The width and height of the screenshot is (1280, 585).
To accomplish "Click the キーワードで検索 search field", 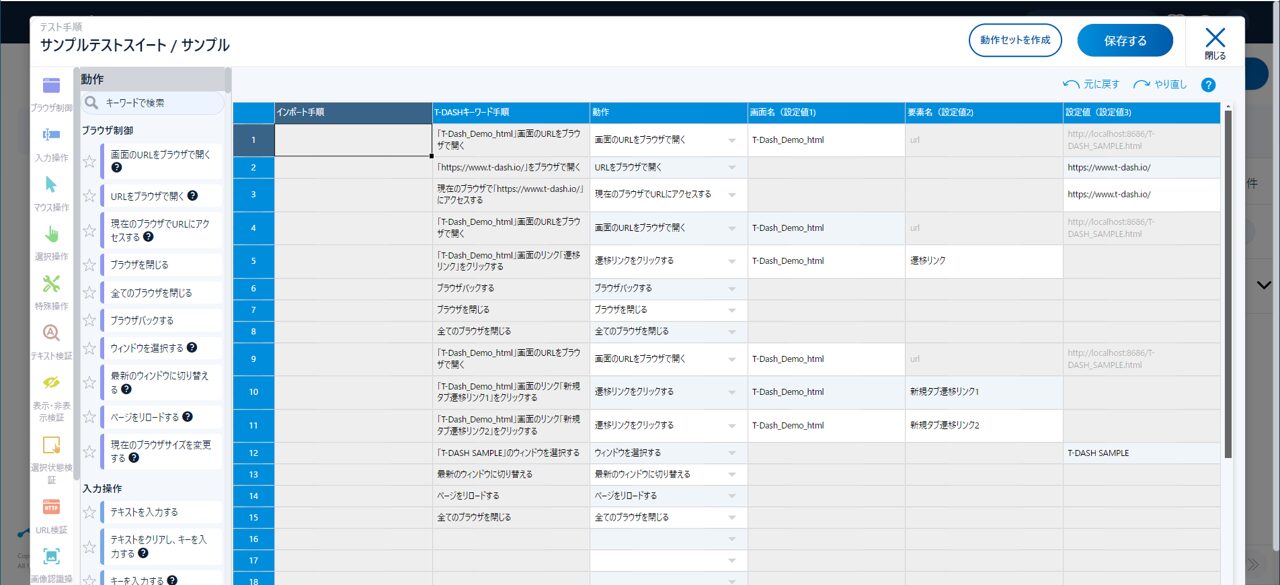I will (155, 102).
